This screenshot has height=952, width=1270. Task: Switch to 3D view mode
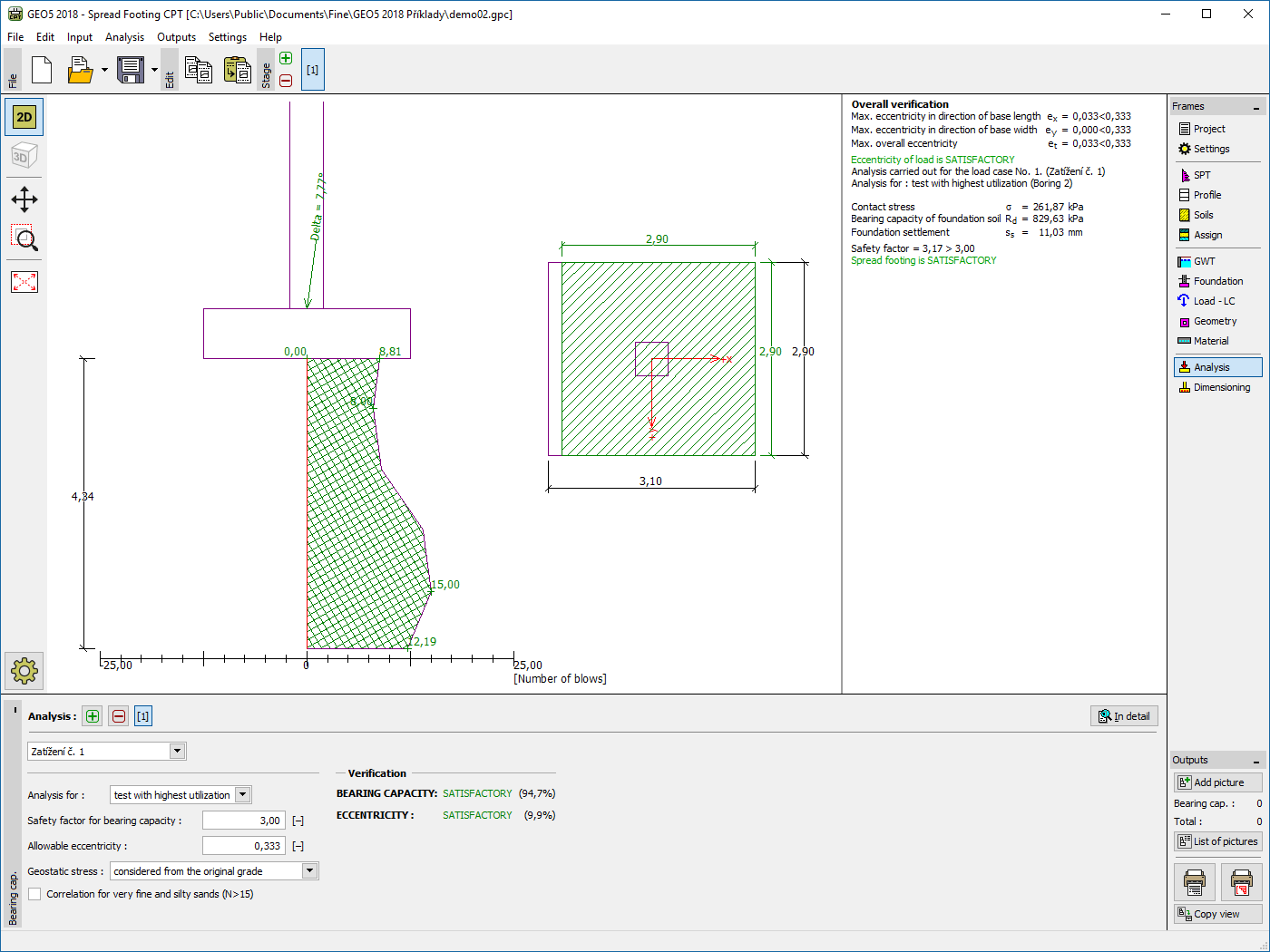24,157
